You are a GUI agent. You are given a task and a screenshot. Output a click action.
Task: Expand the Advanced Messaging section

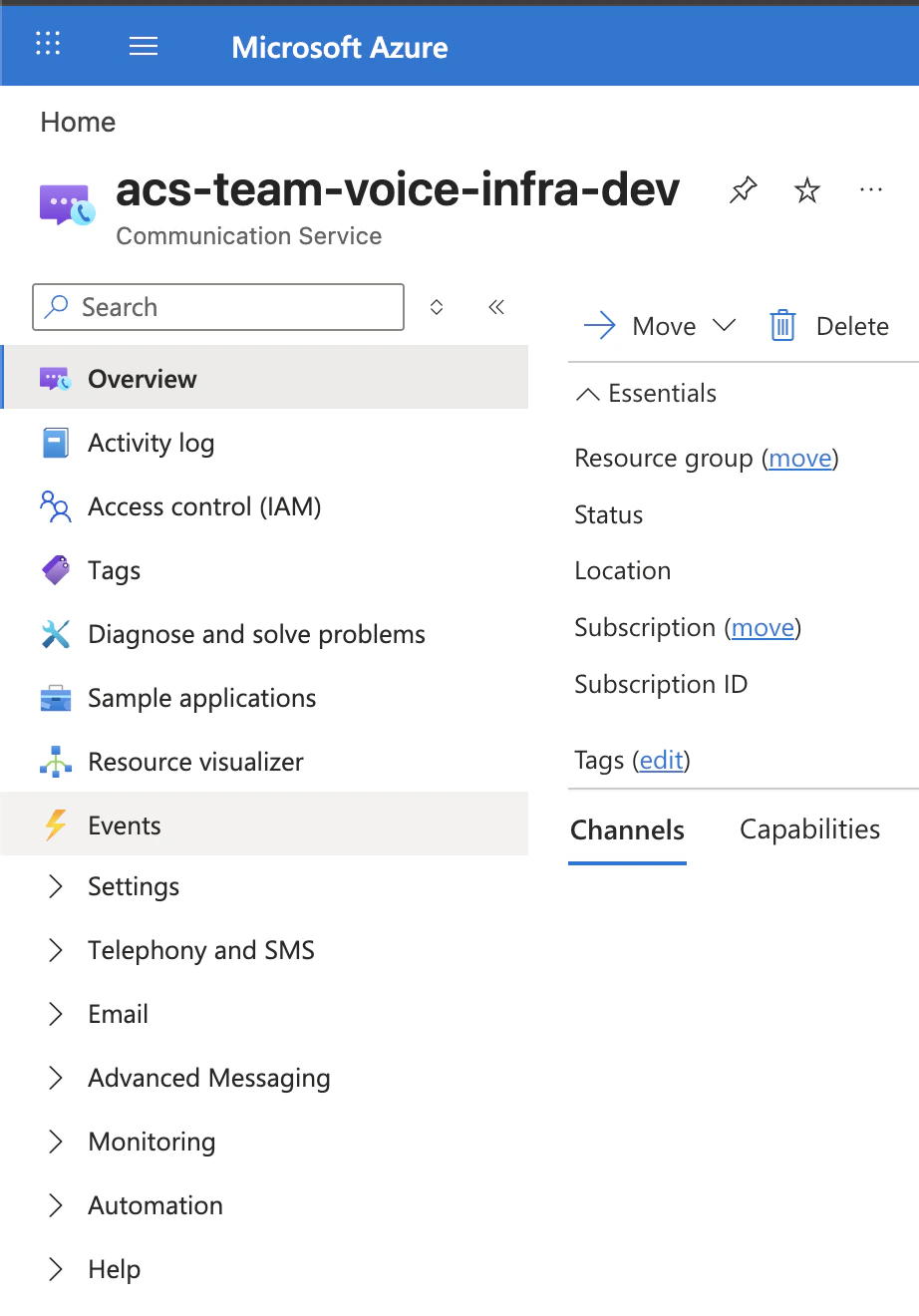coord(56,1078)
